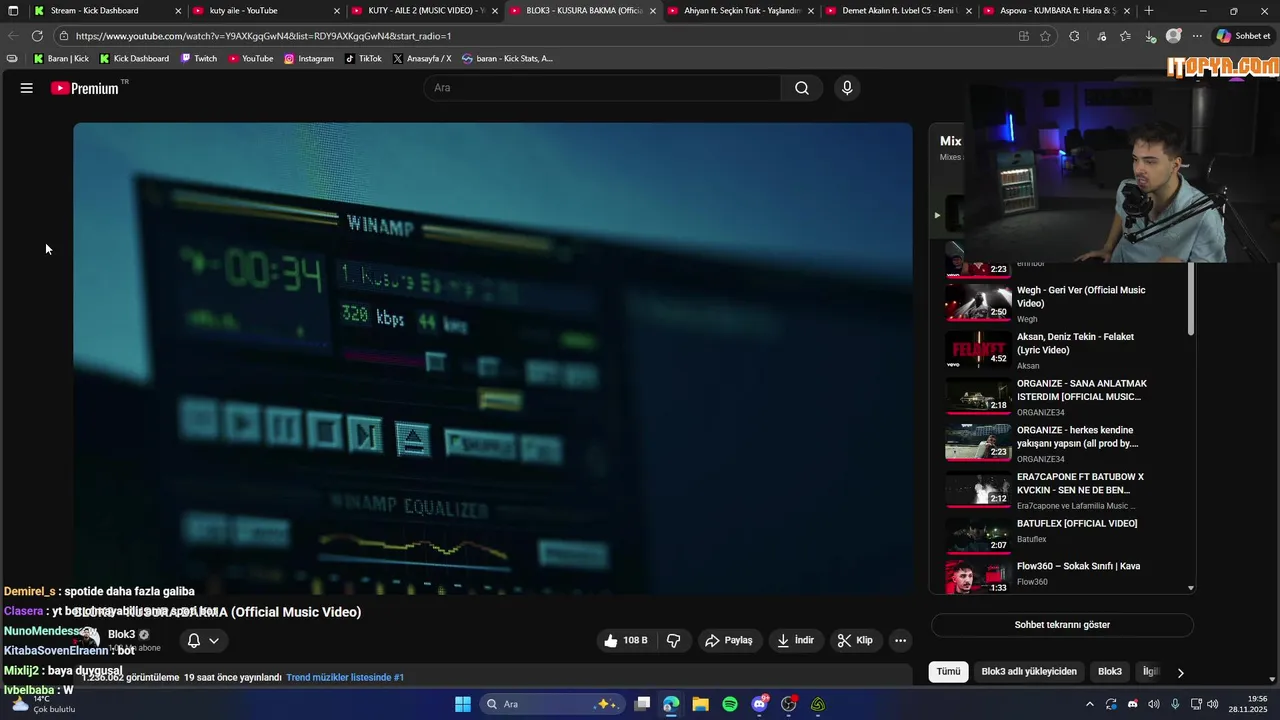Click the browser address bar URL
Screen dimensions: 1280x720
pos(264,36)
